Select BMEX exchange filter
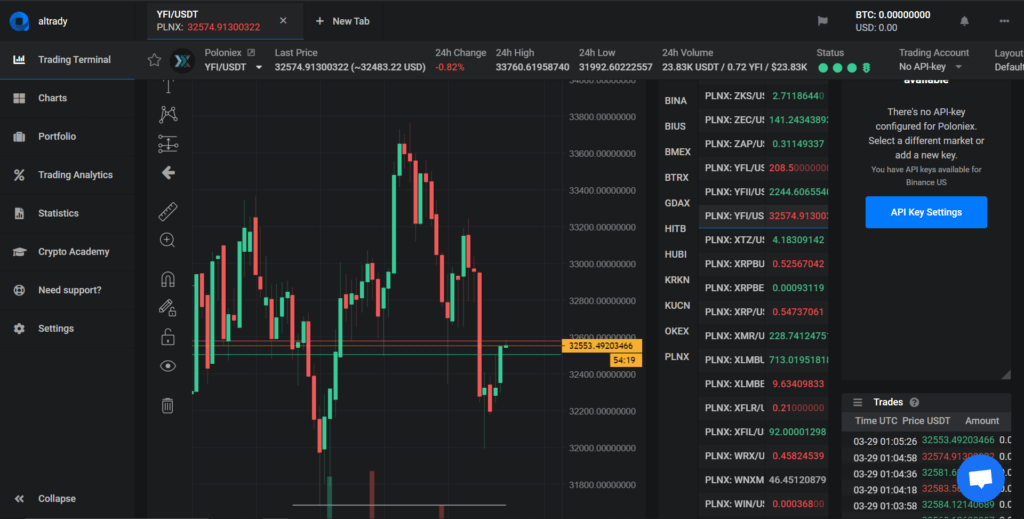 pyautogui.click(x=677, y=151)
